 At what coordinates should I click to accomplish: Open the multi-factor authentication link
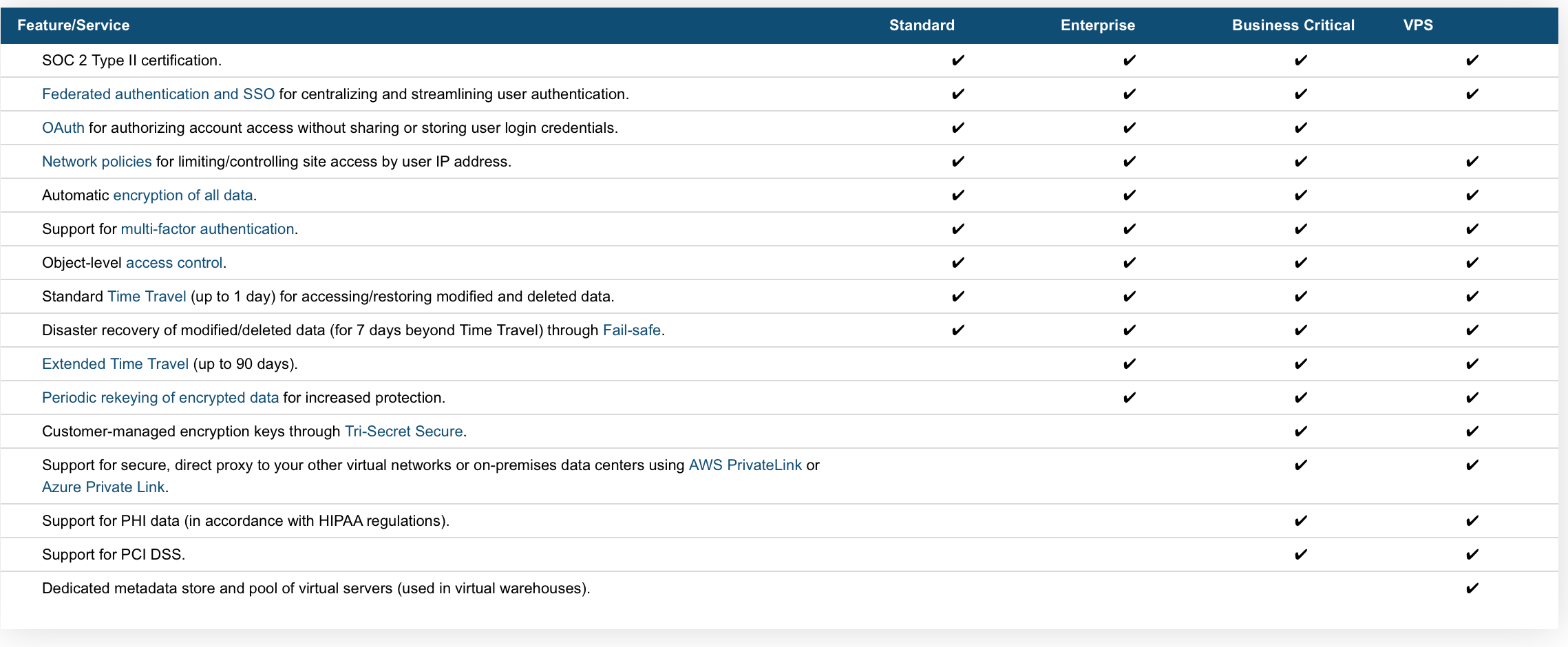click(x=207, y=229)
